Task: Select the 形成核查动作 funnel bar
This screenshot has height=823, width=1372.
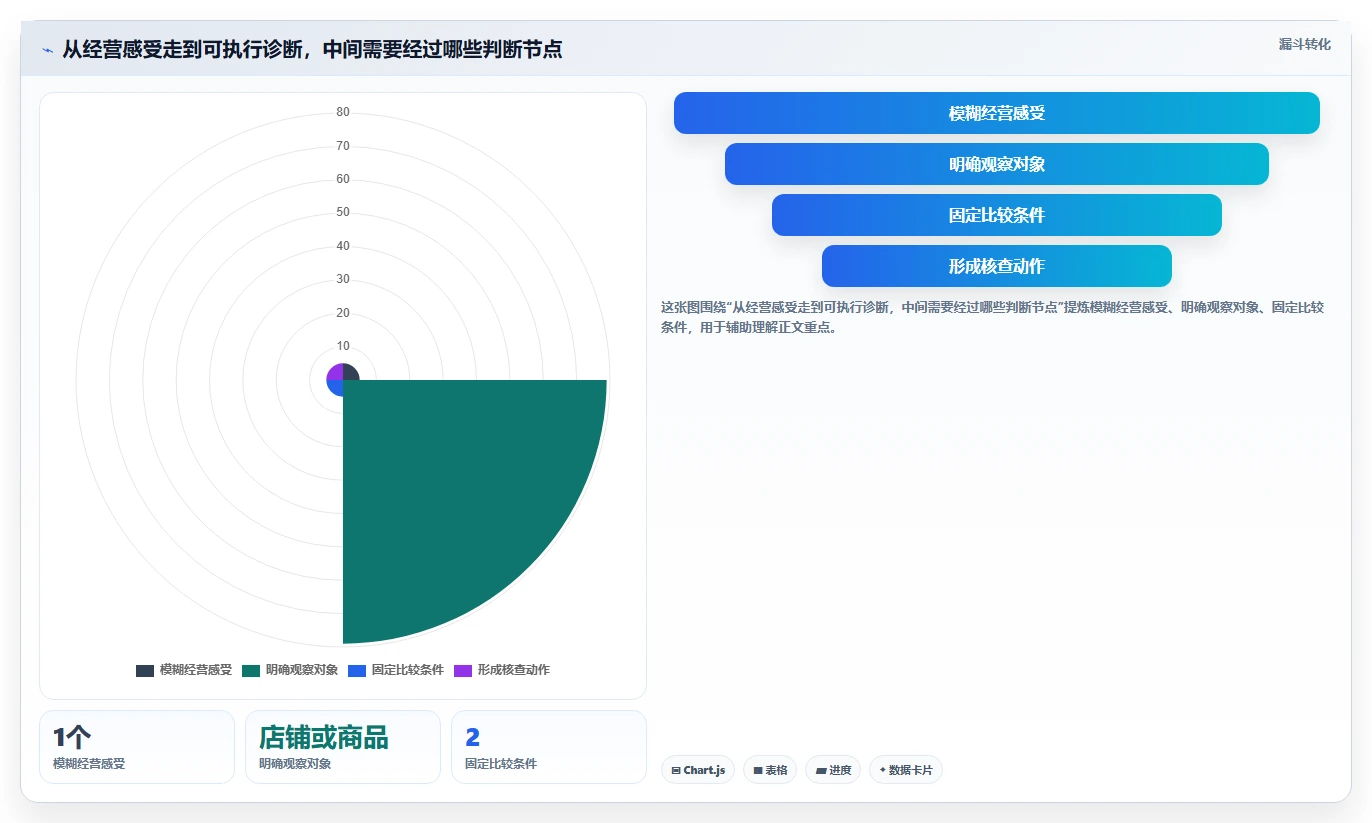Action: [x=997, y=266]
